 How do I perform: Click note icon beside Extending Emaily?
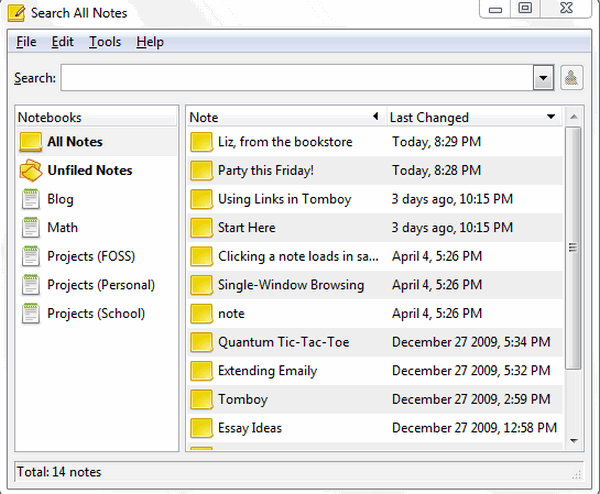(x=201, y=370)
